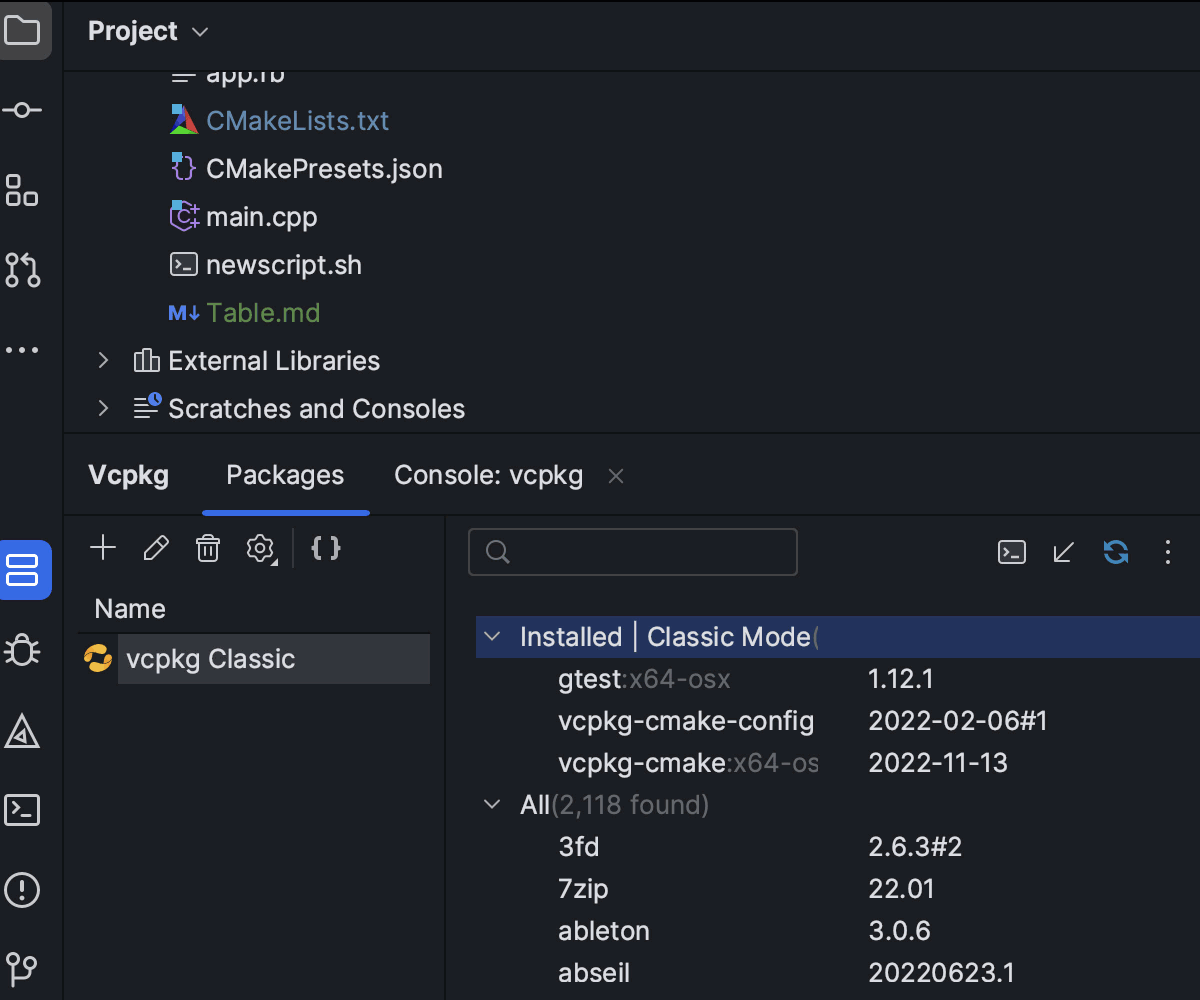Switch to the Console: vcpkg tab

click(x=488, y=475)
